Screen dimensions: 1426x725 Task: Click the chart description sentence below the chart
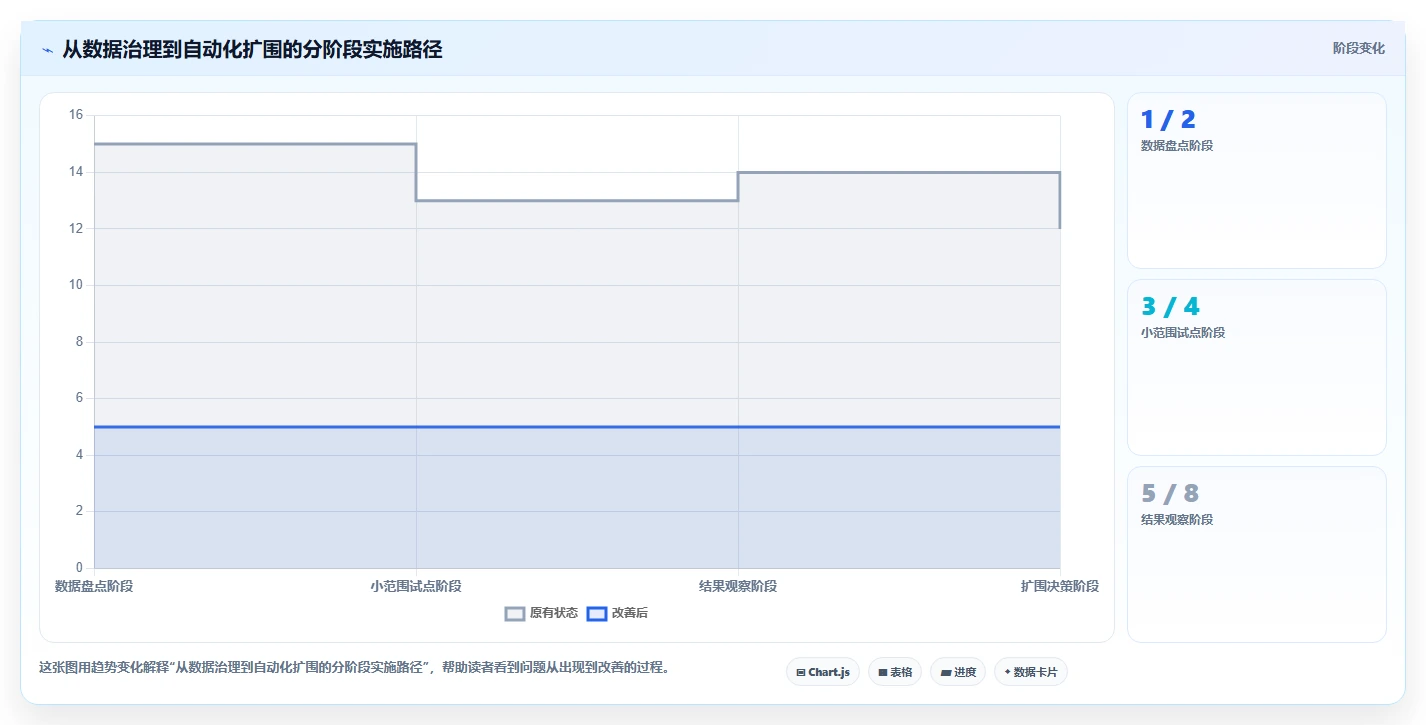354,667
